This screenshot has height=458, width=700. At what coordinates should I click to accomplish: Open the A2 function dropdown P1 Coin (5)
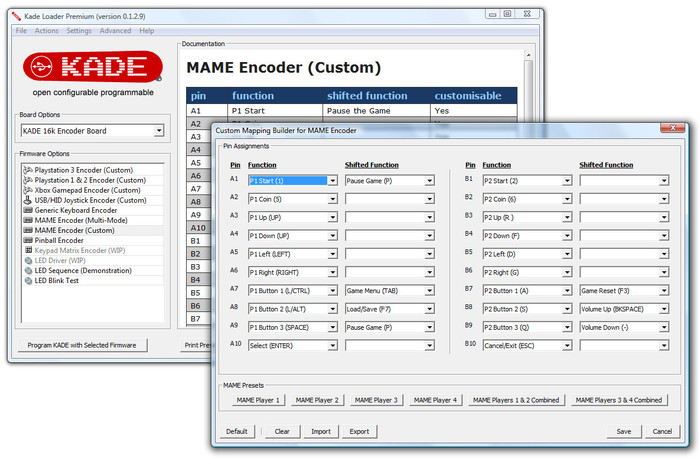click(333, 199)
